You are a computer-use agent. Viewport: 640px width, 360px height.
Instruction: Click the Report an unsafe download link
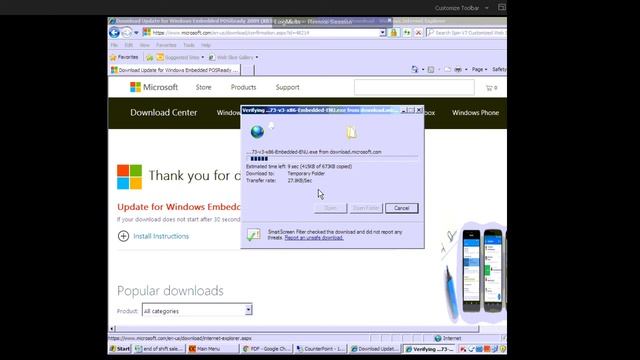[x=314, y=238]
